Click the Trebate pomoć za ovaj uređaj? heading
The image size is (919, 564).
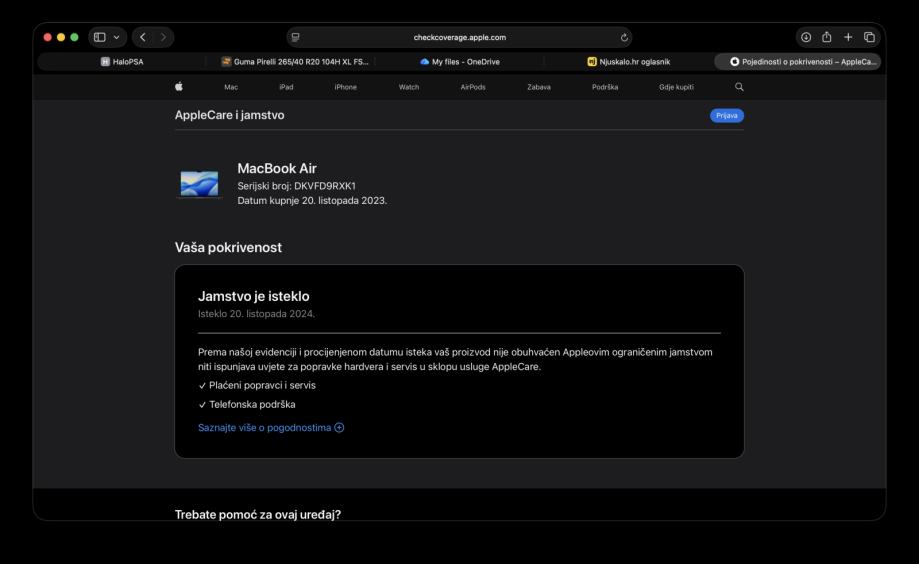click(258, 514)
